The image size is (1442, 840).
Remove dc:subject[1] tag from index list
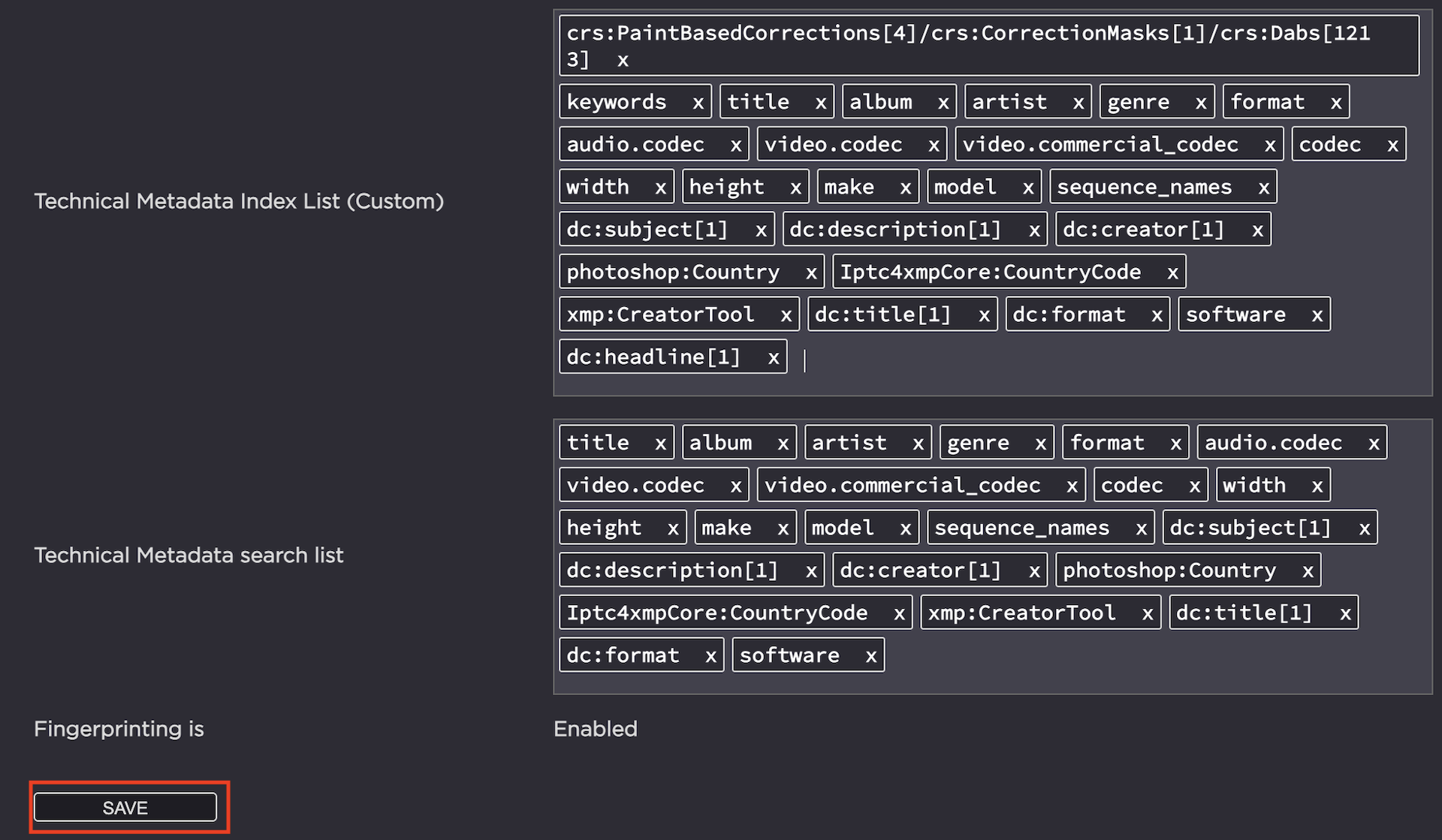tap(760, 230)
